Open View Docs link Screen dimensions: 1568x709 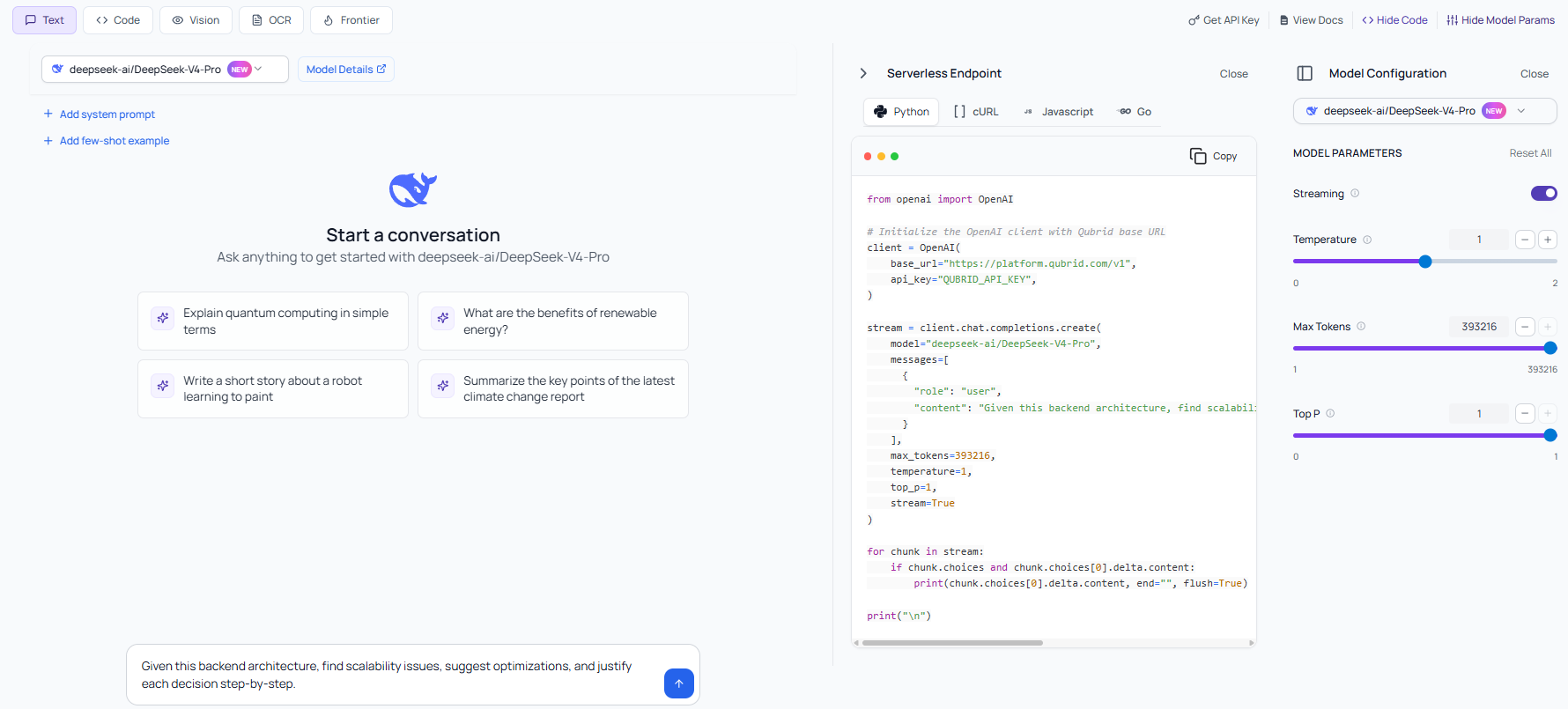(x=1312, y=20)
